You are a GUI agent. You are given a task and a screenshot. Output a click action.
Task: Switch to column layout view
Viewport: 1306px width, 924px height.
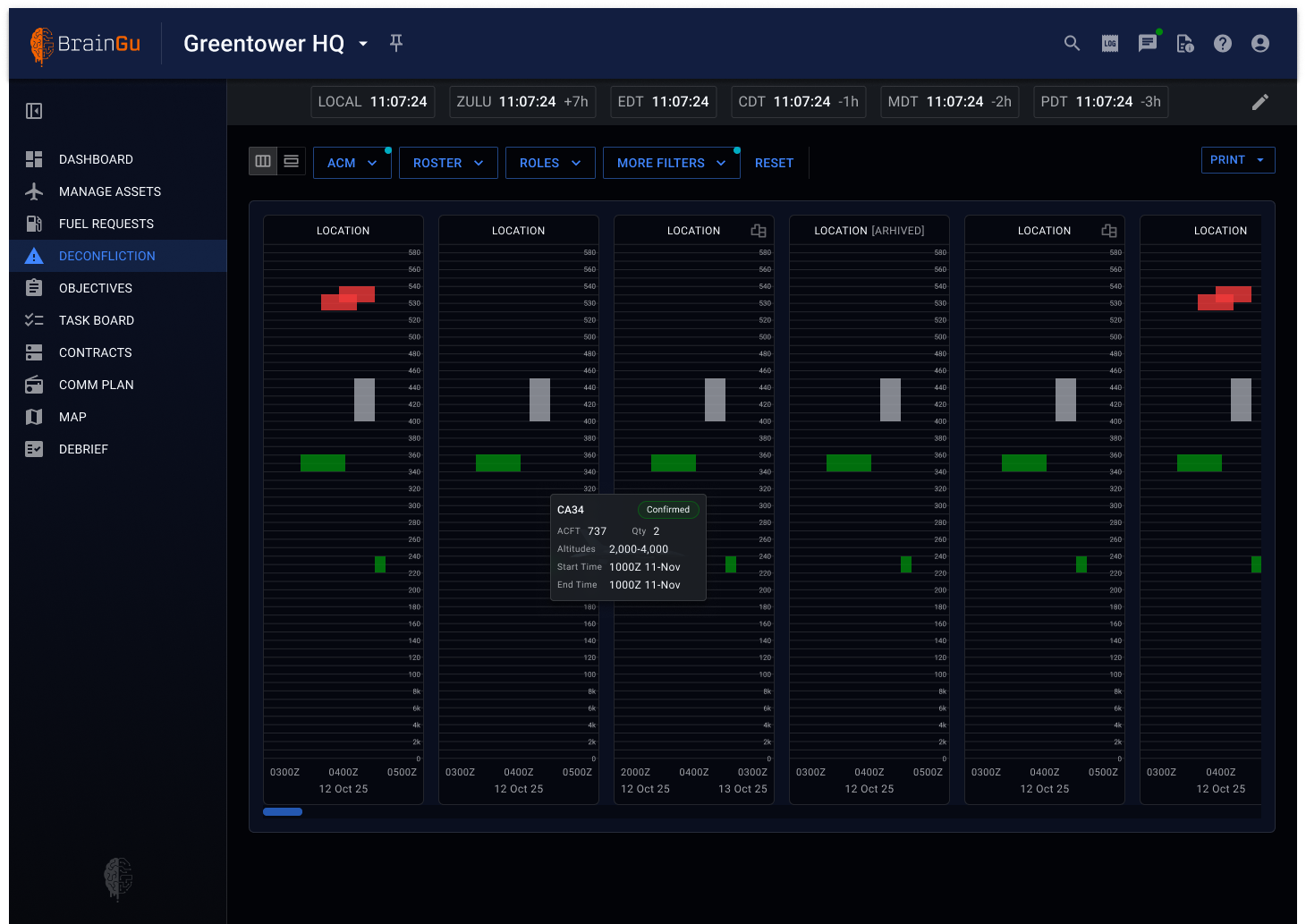coord(263,161)
